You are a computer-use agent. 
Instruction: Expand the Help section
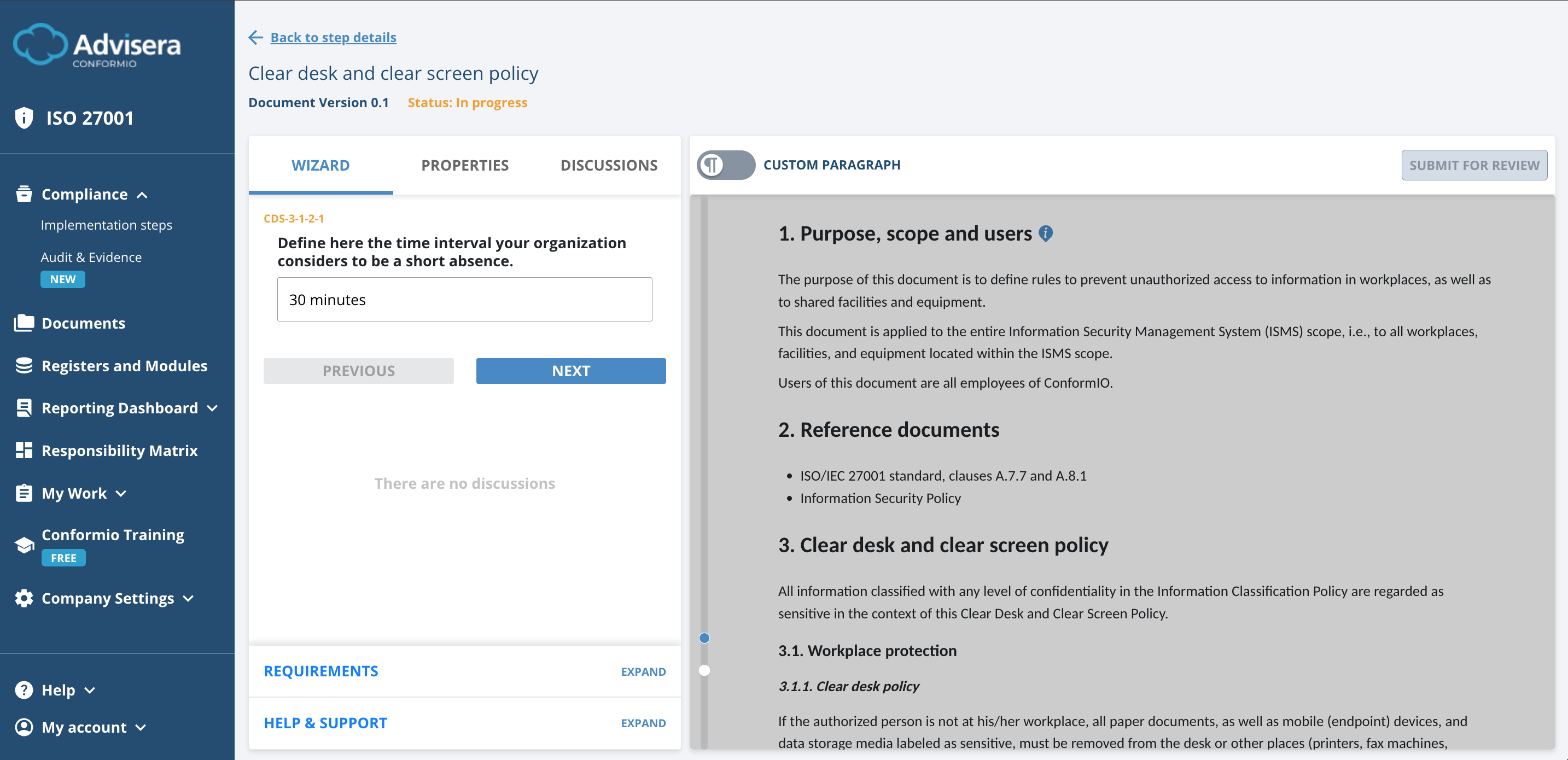[90, 690]
